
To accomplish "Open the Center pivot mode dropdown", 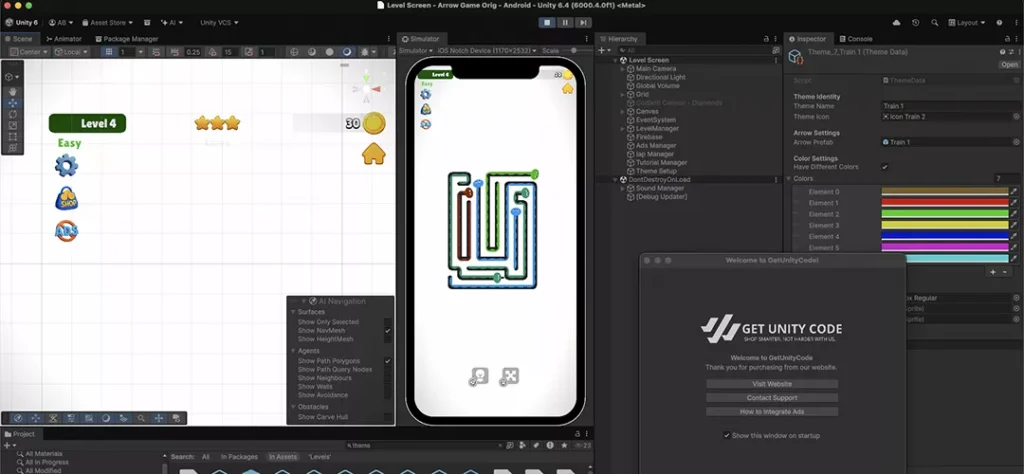I will pyautogui.click(x=29, y=52).
